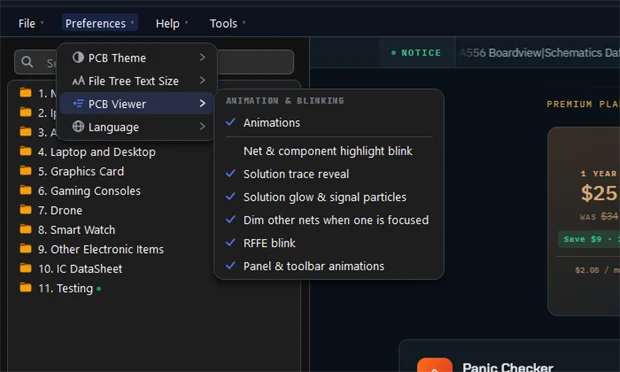Viewport: 620px width, 372px height.
Task: Open the 4. Laptop and Desktop folder
Action: (x=97, y=151)
